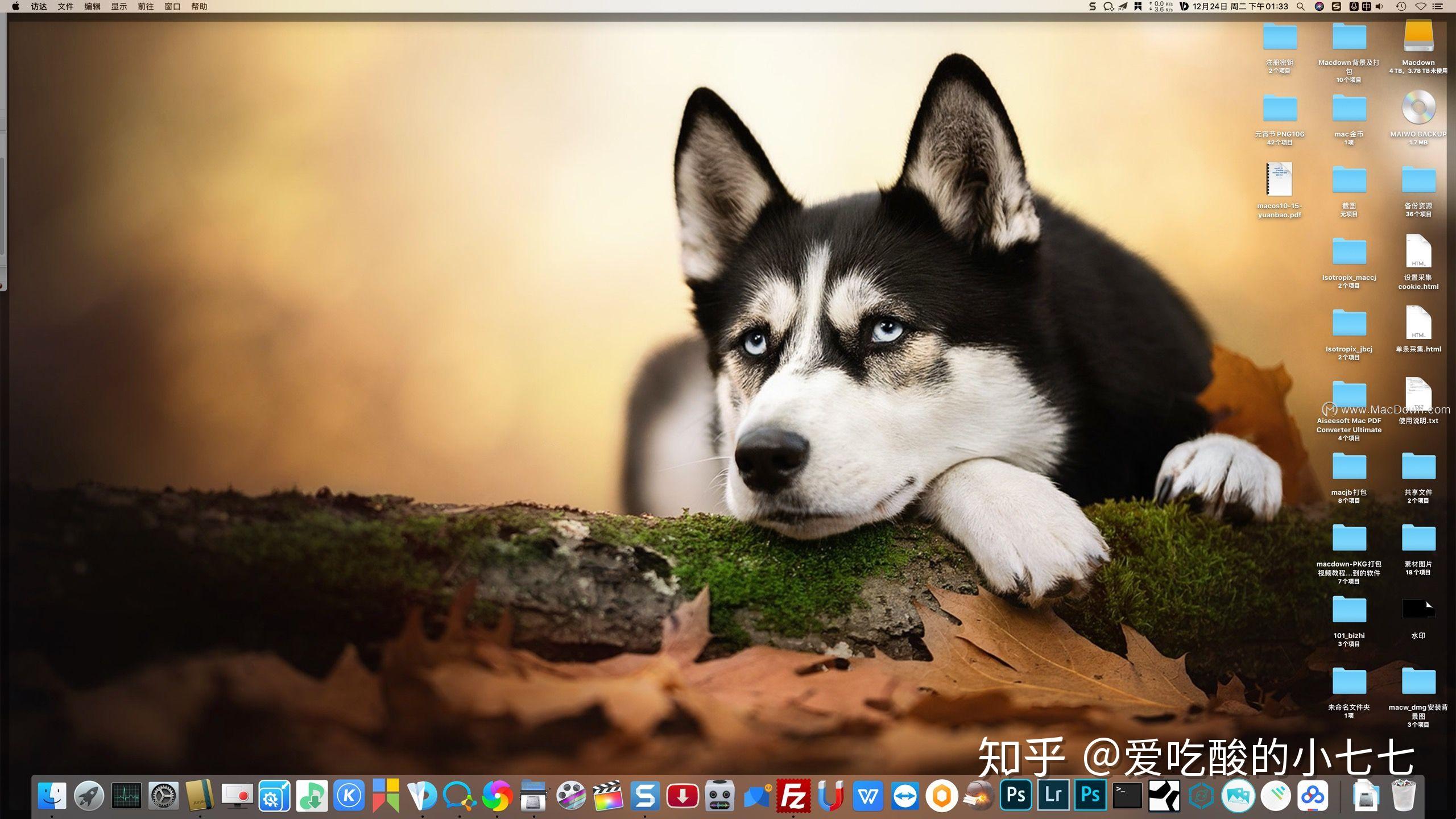
Task: Open Activity Monitor in the Dock
Action: coord(126,796)
